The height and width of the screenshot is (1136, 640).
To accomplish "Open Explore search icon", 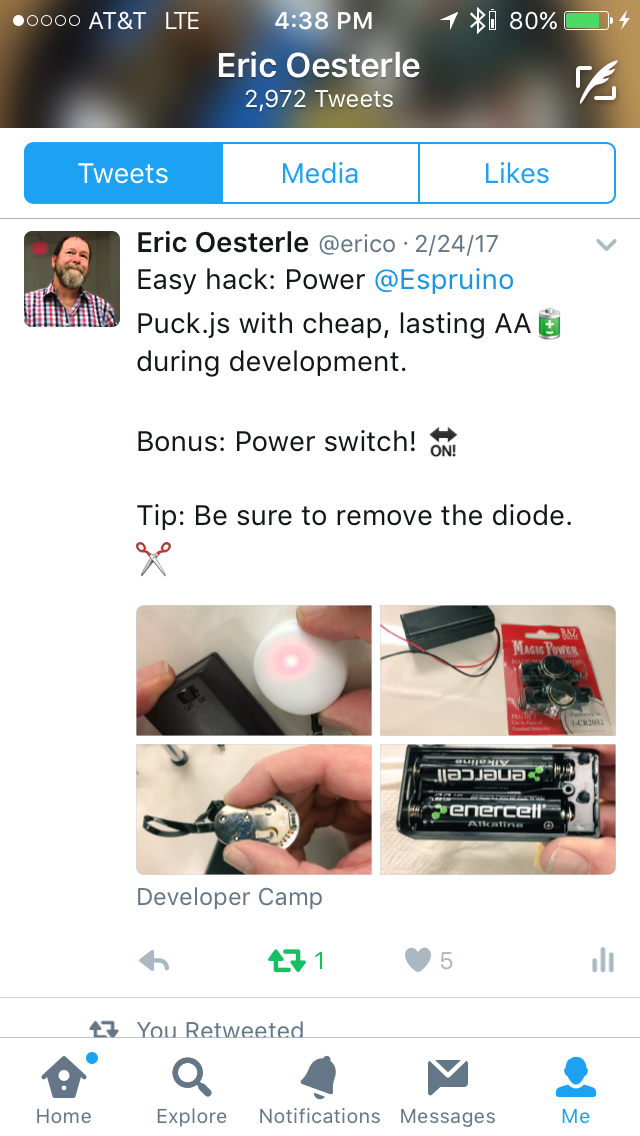I will click(192, 1090).
